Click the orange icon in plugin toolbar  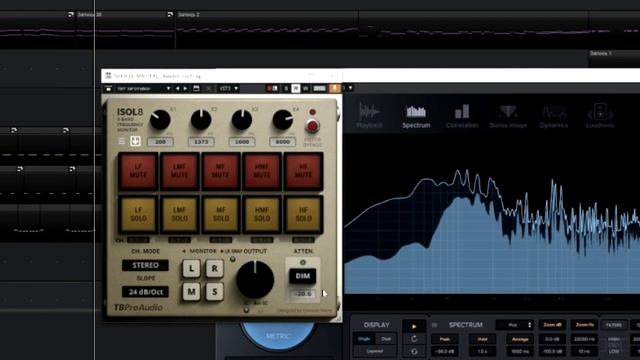click(335, 89)
